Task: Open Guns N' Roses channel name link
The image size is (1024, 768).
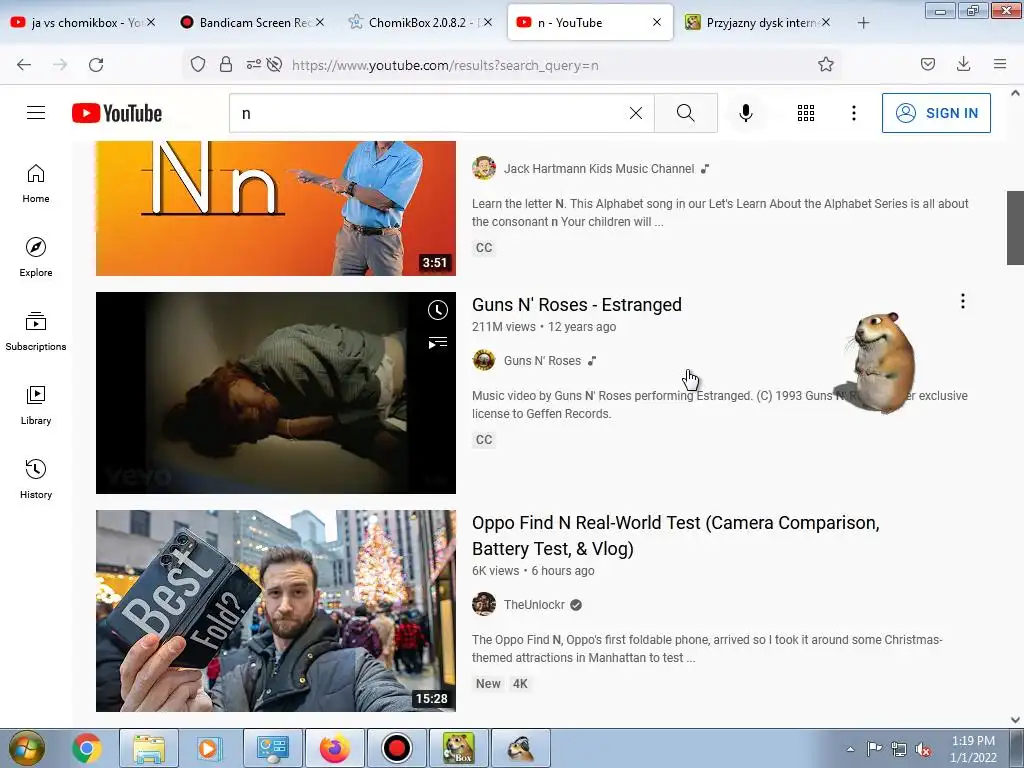Action: pyautogui.click(x=542, y=360)
